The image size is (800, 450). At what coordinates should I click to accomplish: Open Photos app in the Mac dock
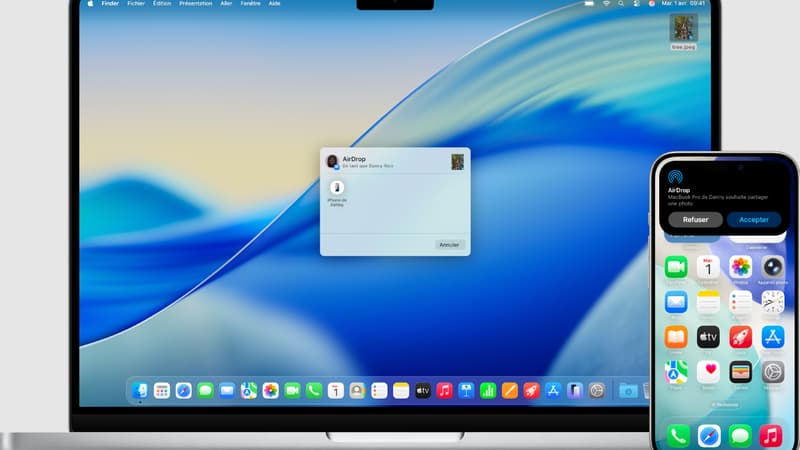click(x=270, y=391)
